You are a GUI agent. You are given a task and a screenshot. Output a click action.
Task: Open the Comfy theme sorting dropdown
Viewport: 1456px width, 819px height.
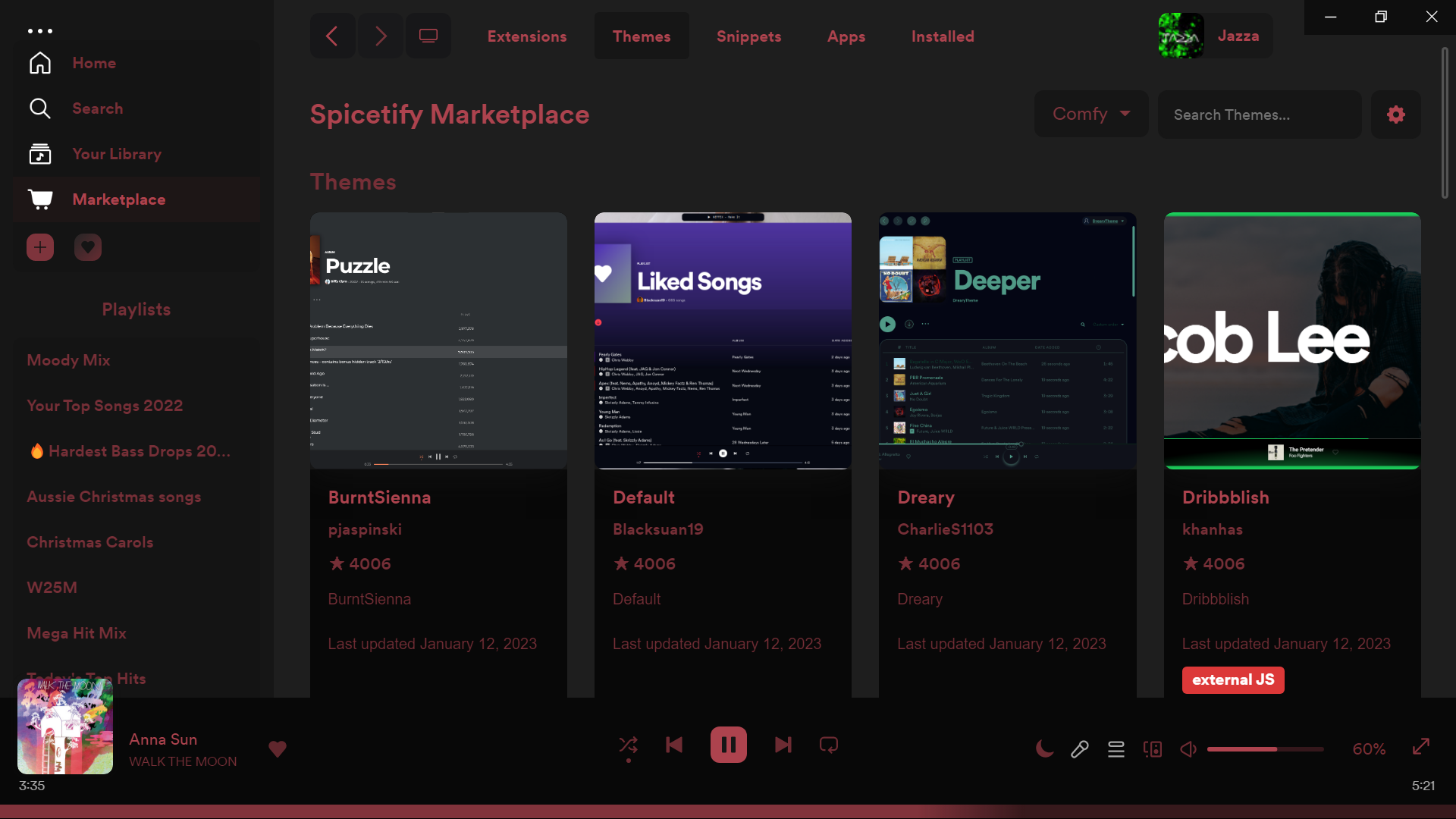(1090, 114)
